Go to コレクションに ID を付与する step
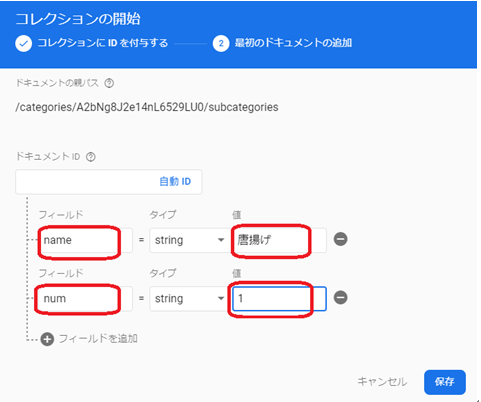481x402 pixels. [x=103, y=43]
